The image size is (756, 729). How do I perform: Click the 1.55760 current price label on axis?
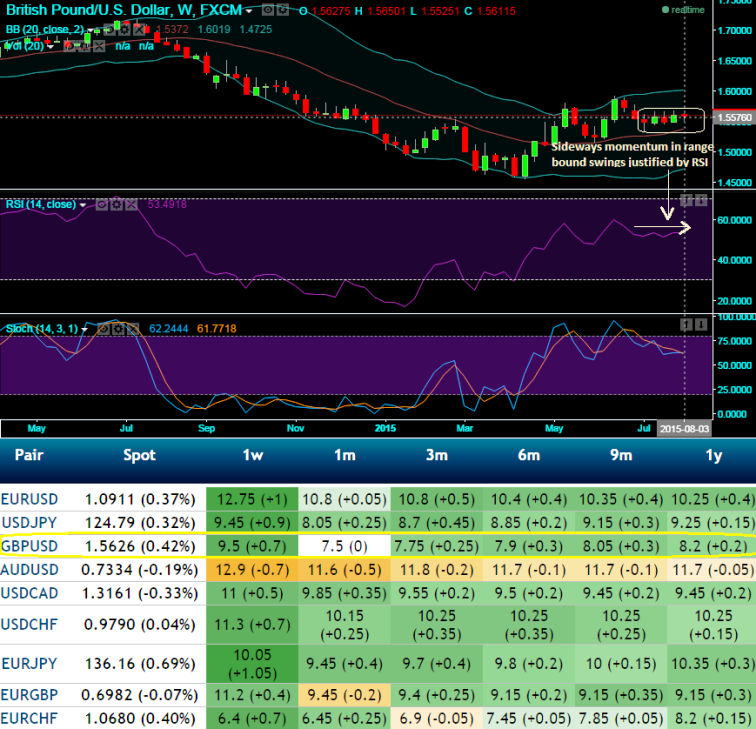pos(734,118)
